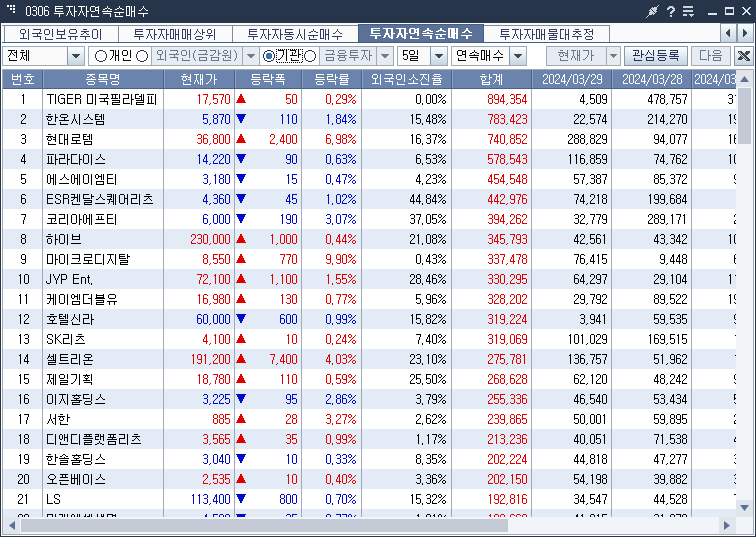
Task: Open the 연속매수 dropdown
Action: (x=517, y=56)
